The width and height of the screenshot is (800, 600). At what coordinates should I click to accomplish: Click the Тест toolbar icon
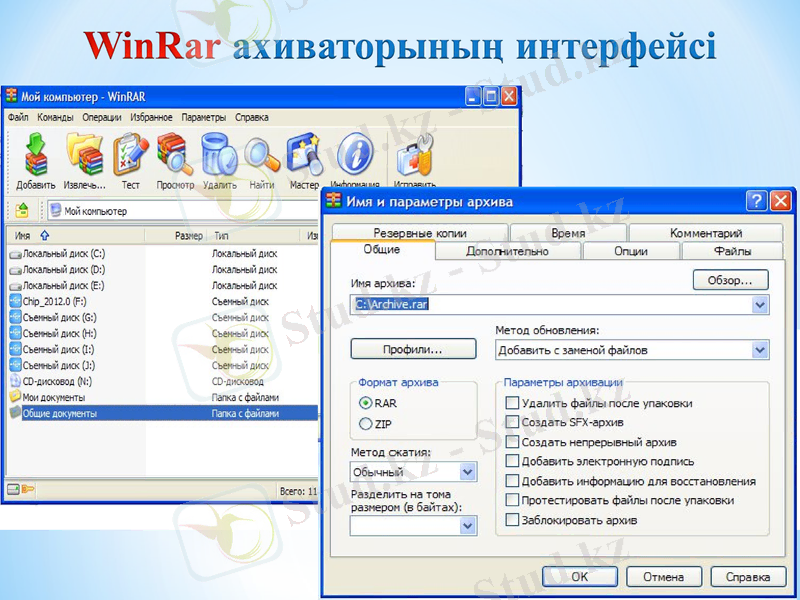pyautogui.click(x=130, y=156)
